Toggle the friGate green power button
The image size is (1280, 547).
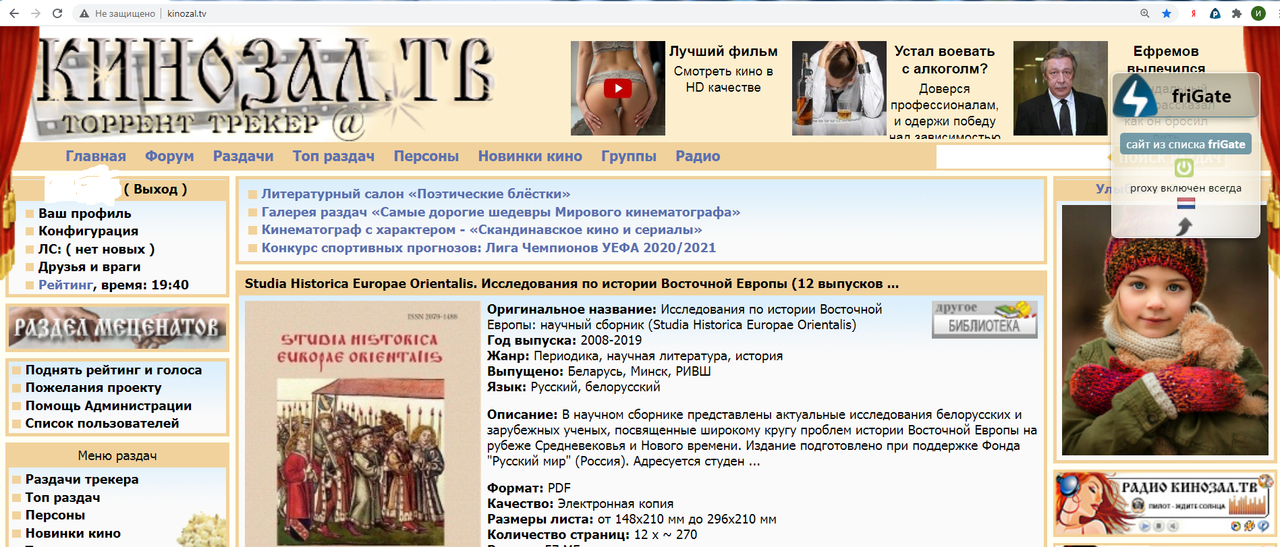(x=1184, y=167)
